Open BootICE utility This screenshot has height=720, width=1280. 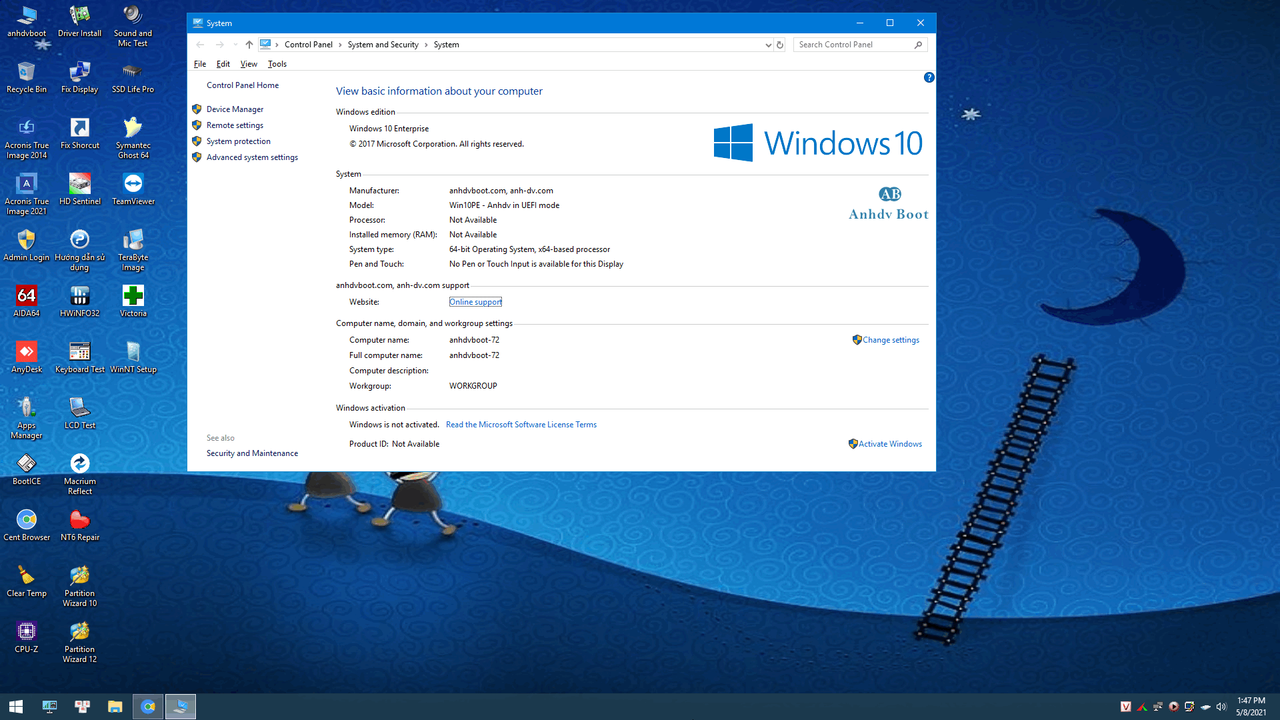(x=26, y=470)
